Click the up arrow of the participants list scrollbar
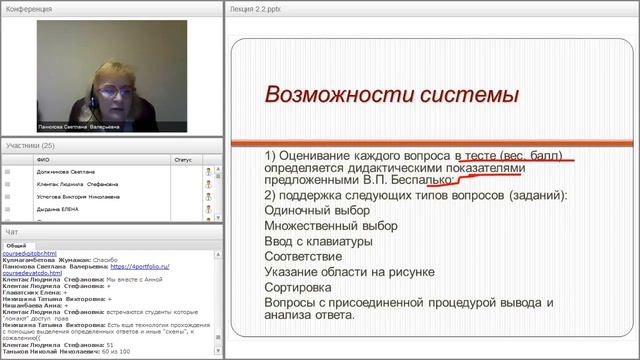Viewport: 640px width, 360px height. point(218,169)
